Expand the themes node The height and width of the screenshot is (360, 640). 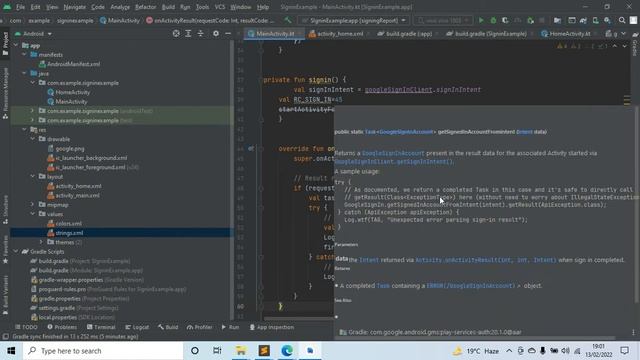pyautogui.click(x=41, y=242)
